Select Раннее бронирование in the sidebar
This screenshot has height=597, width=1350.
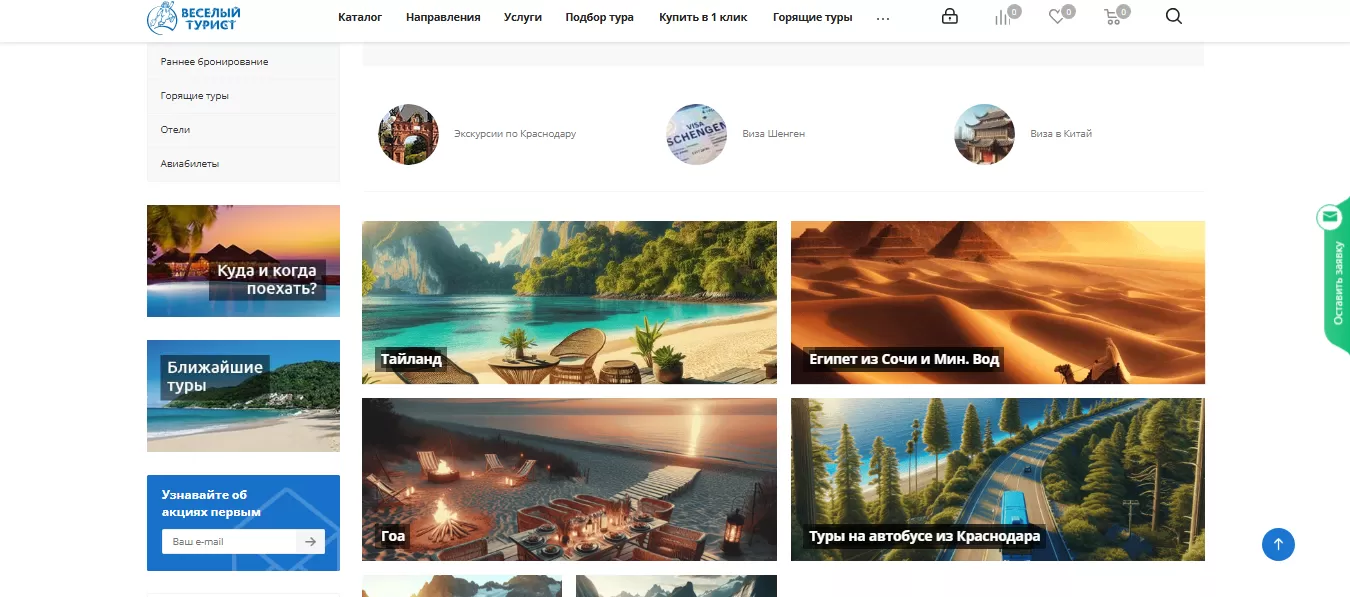[214, 62]
